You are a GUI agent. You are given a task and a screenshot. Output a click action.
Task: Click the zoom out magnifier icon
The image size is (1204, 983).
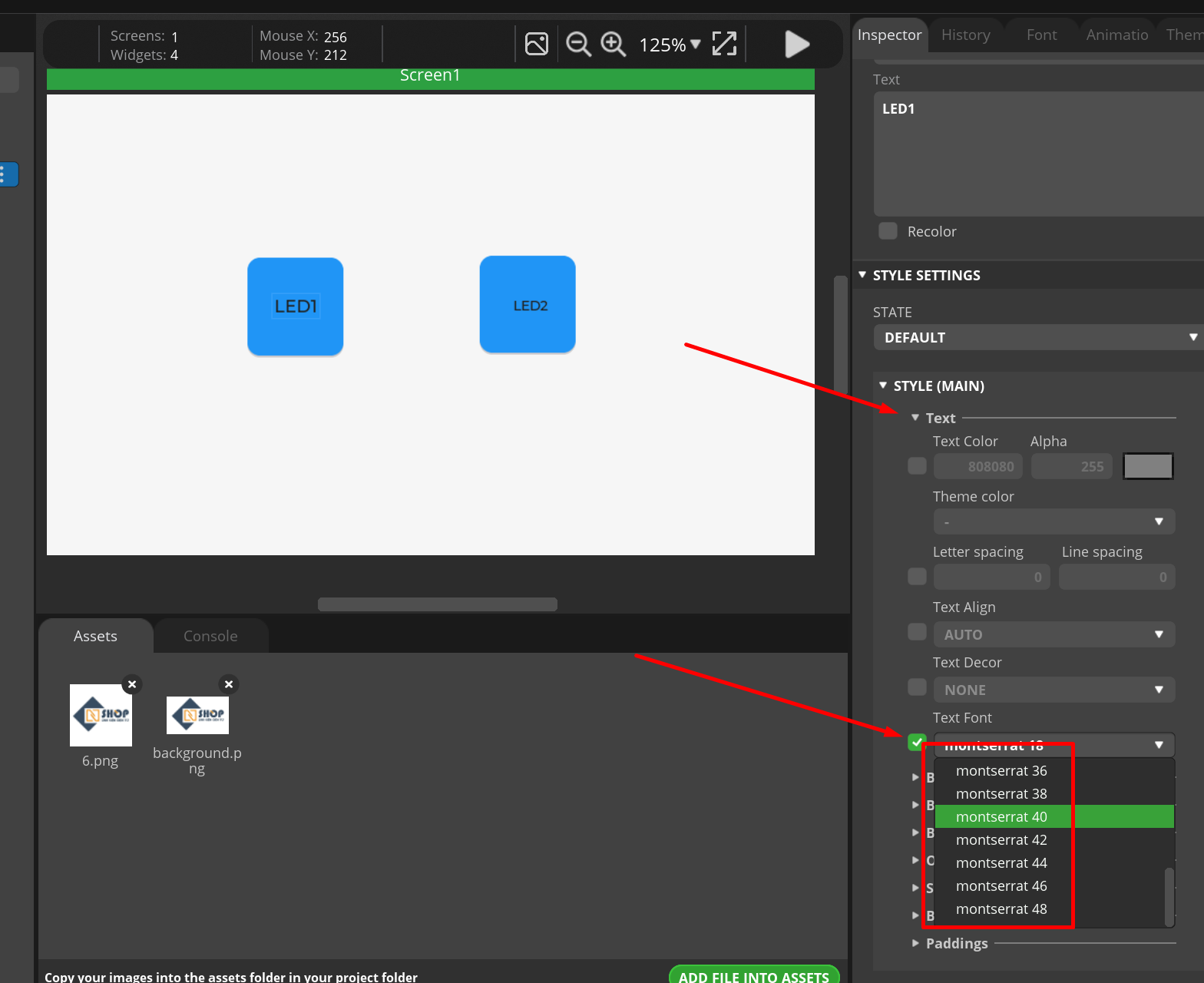tap(578, 44)
